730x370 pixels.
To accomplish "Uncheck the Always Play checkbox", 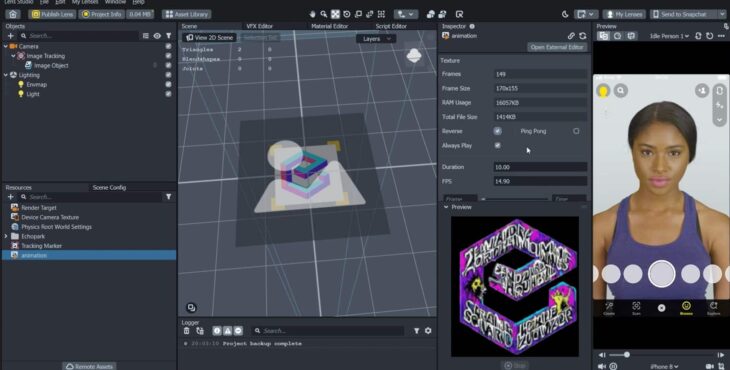I will pyautogui.click(x=497, y=146).
